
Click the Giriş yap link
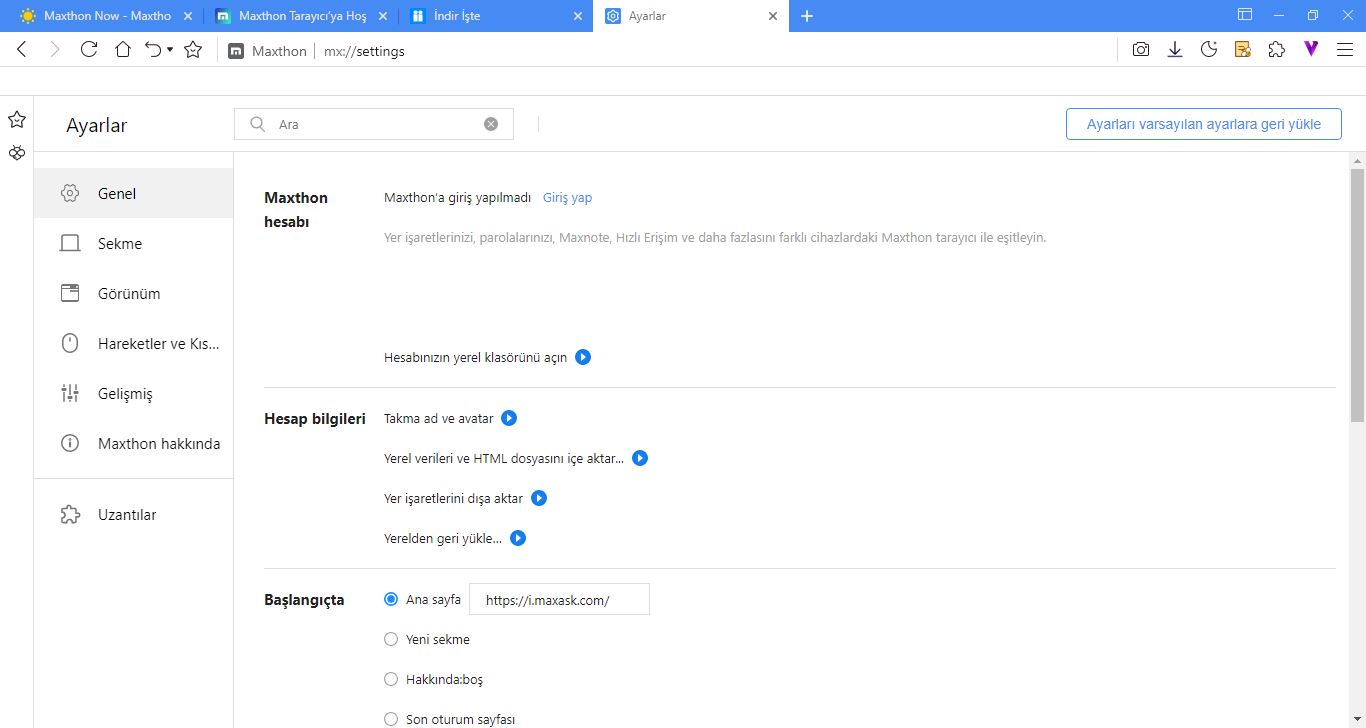(x=567, y=198)
